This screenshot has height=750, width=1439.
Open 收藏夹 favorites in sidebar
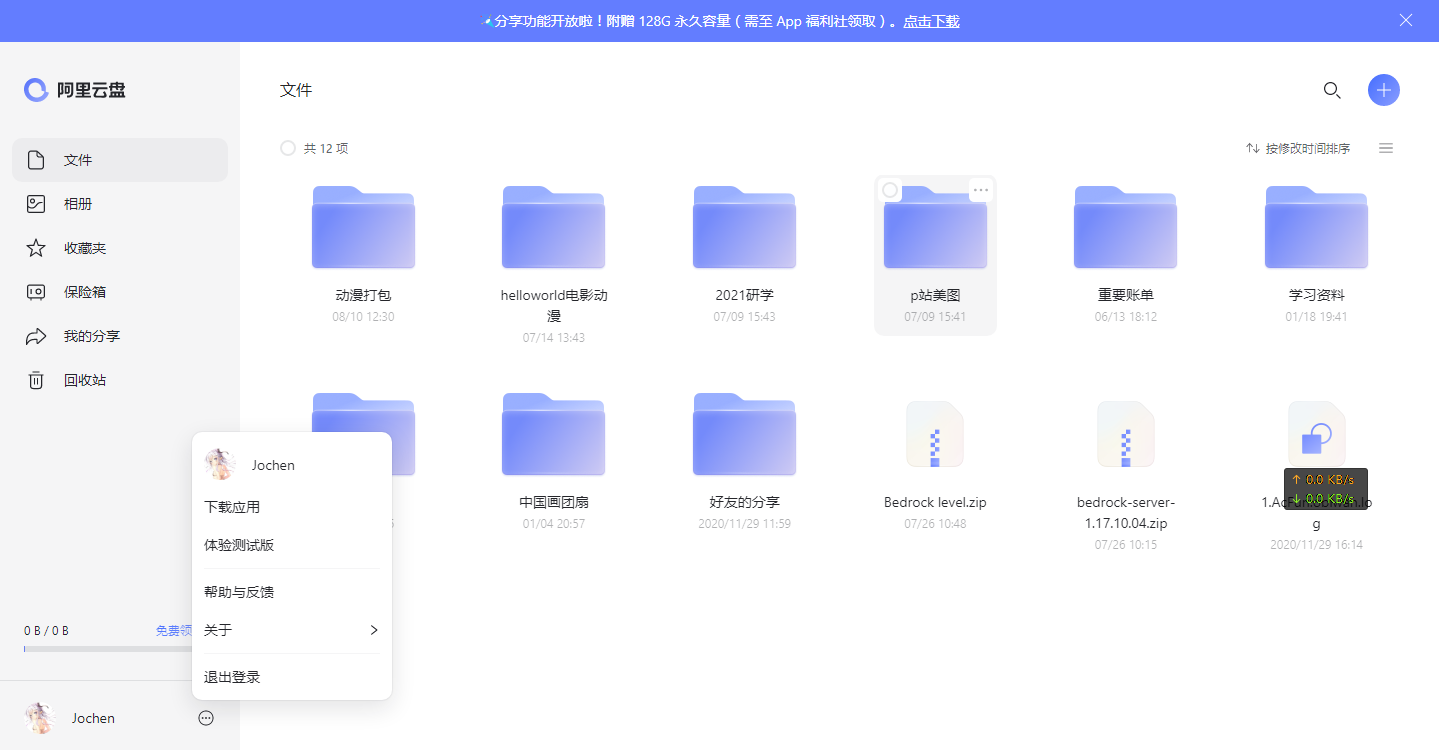(x=84, y=248)
